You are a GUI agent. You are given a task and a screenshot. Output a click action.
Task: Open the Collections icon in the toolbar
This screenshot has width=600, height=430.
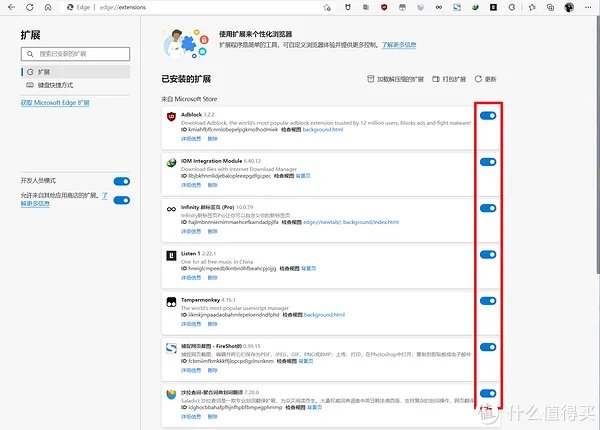[551, 7]
